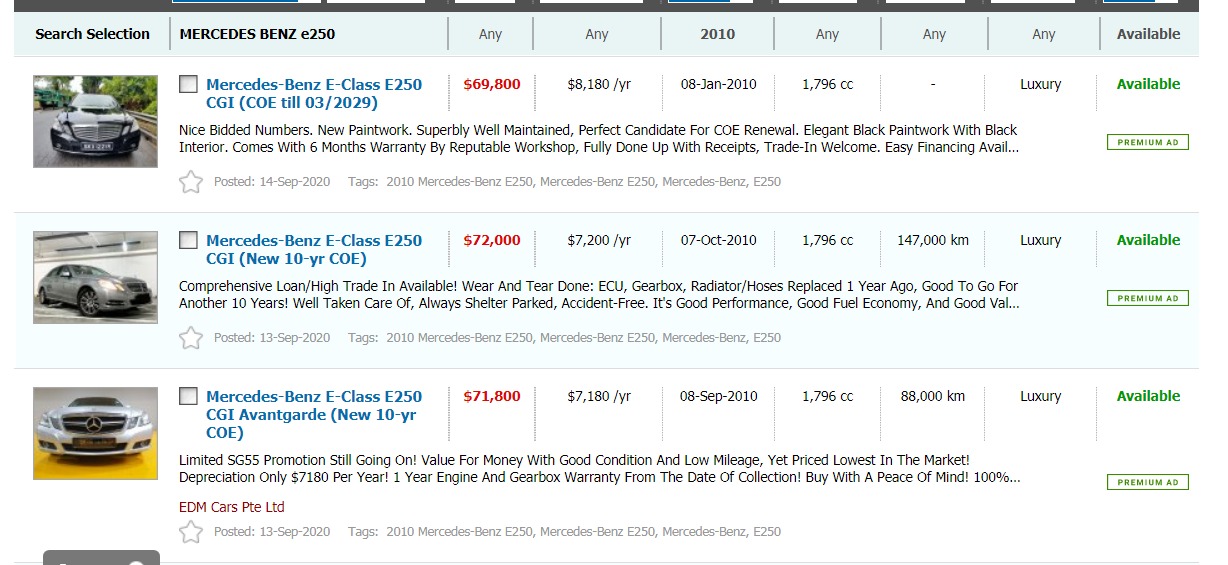
Task: Star the EDM Cars E250 Avantgarde listing
Action: [x=190, y=532]
